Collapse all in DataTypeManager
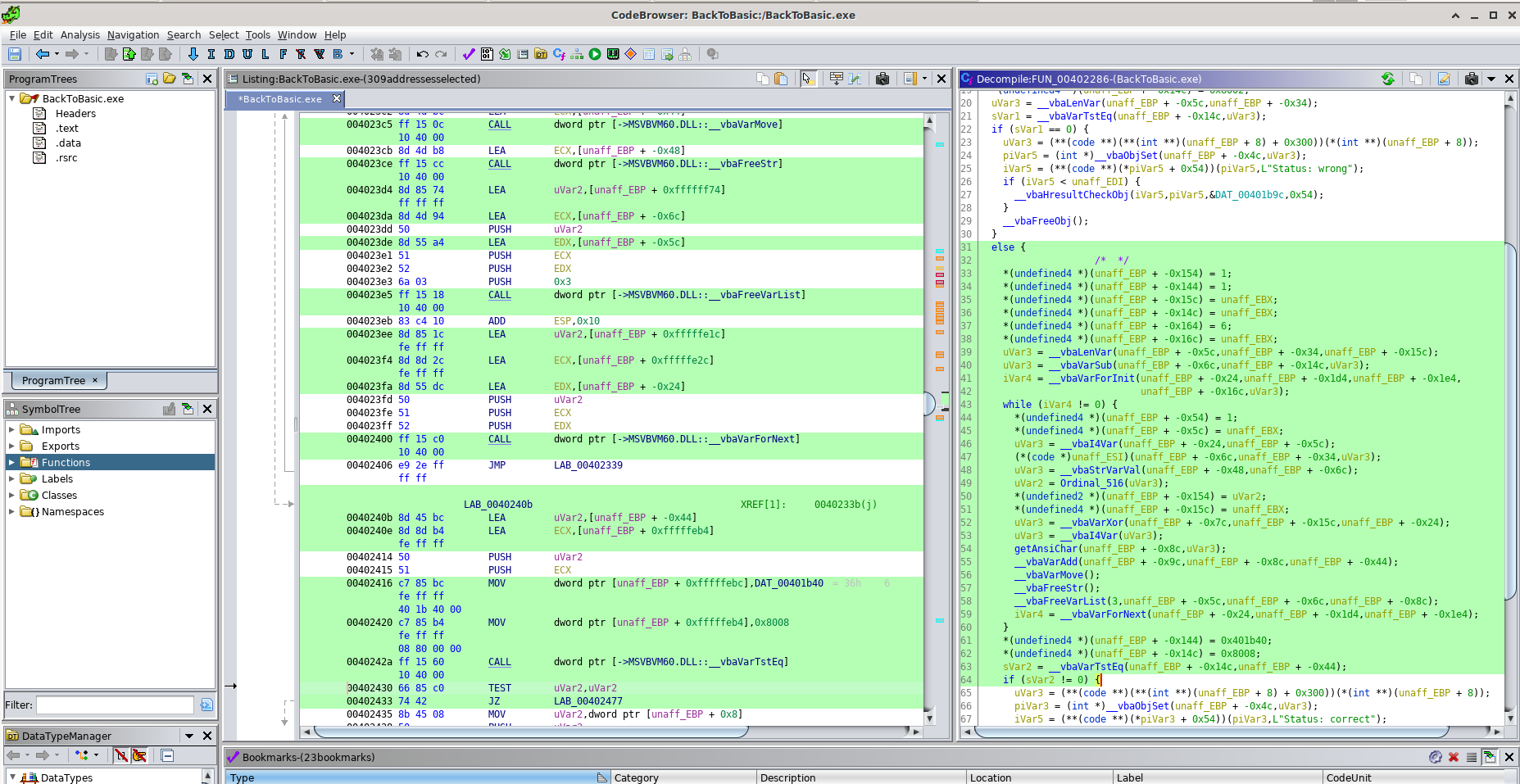This screenshot has width=1520, height=784. point(167,755)
